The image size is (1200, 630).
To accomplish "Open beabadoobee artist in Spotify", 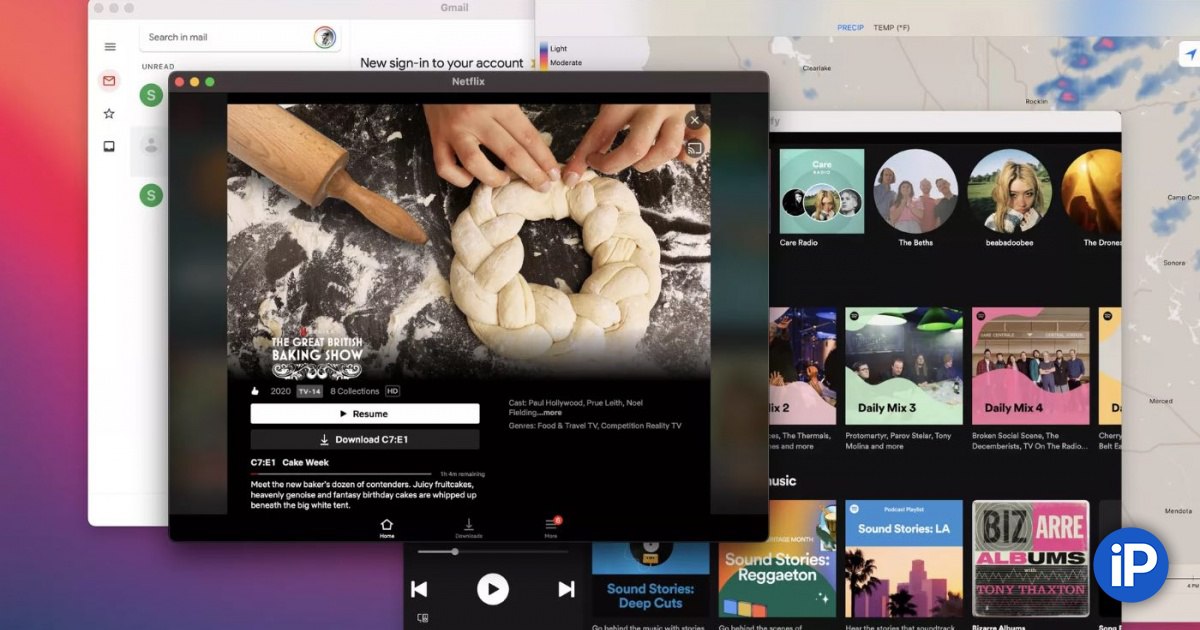I will [1010, 191].
